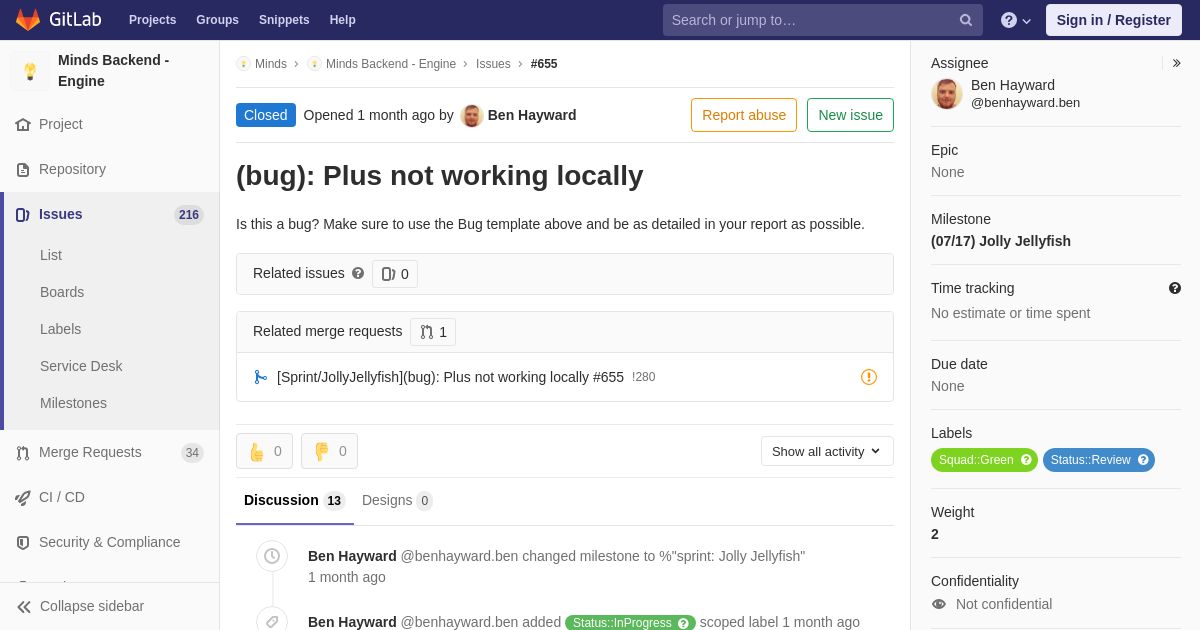
Task: Open the Plus not working locally merge request
Action: (450, 377)
